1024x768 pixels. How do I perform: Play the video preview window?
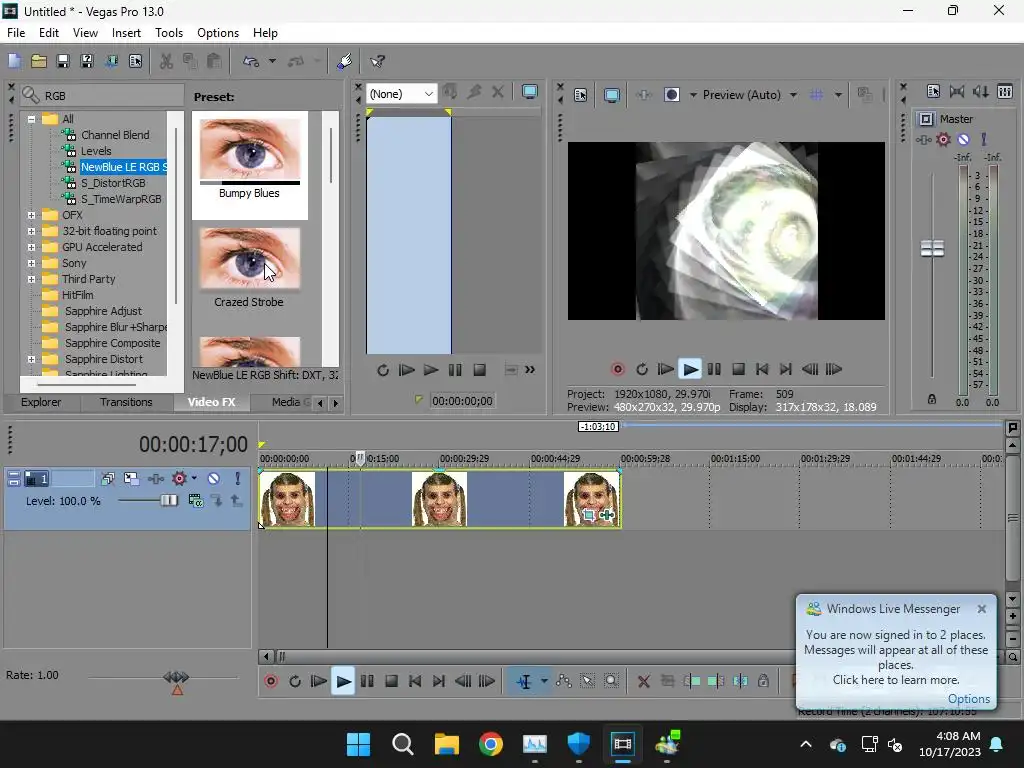(690, 369)
